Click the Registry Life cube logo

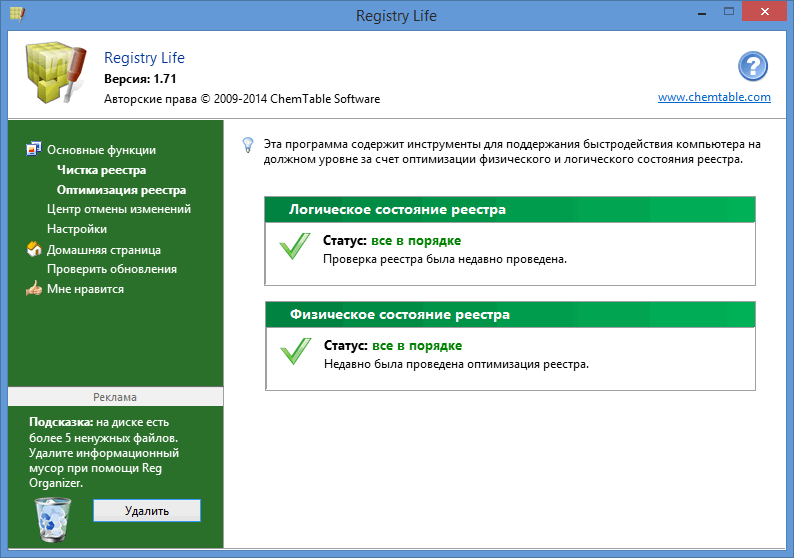coord(55,72)
